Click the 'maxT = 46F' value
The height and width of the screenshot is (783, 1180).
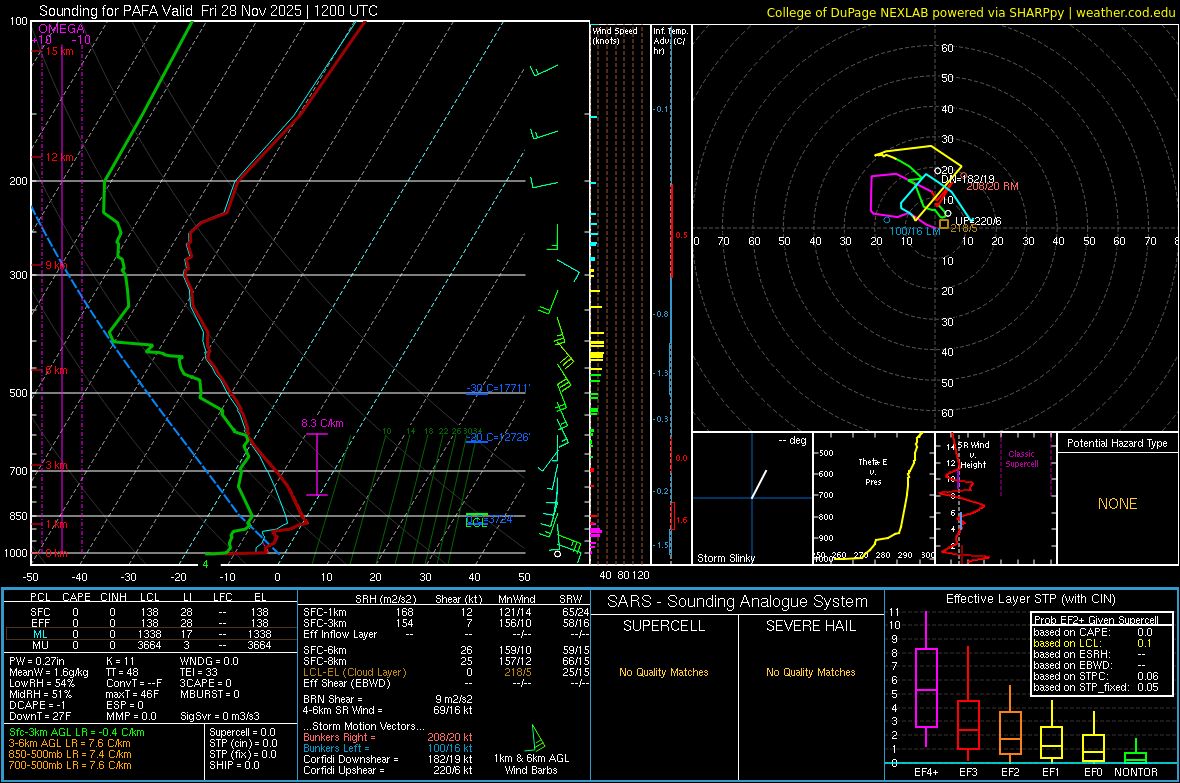[x=132, y=694]
